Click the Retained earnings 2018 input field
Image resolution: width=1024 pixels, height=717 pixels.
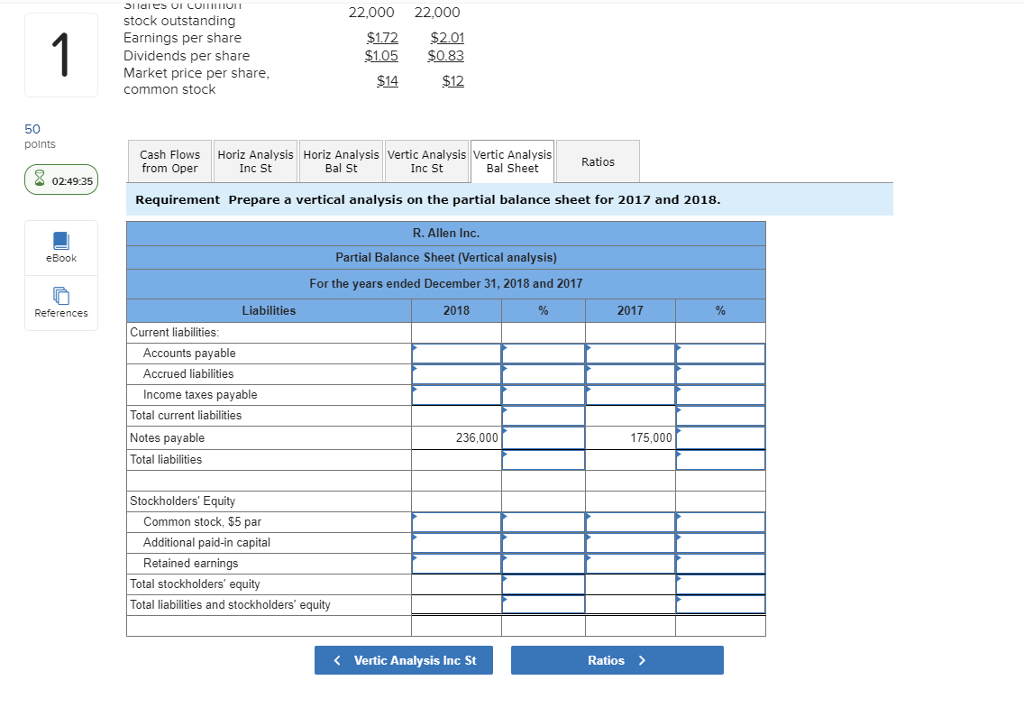pos(455,563)
